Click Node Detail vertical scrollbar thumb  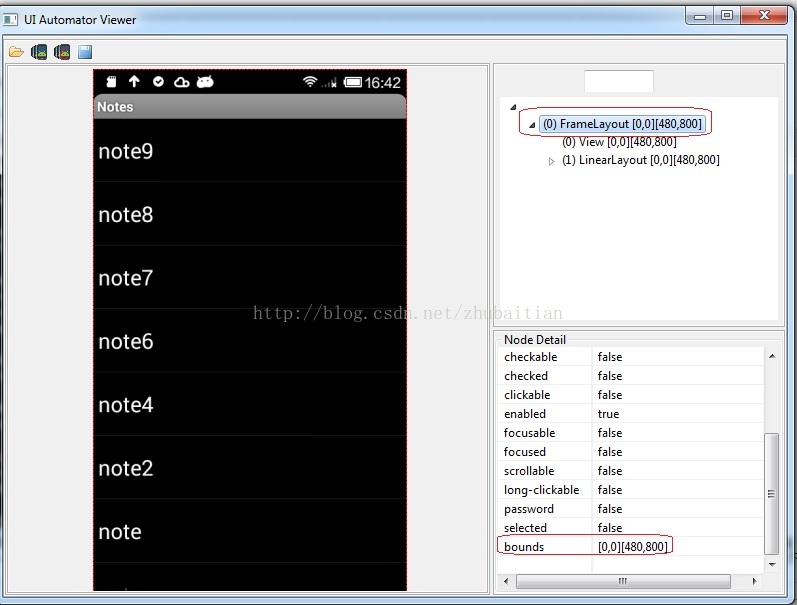[772, 493]
